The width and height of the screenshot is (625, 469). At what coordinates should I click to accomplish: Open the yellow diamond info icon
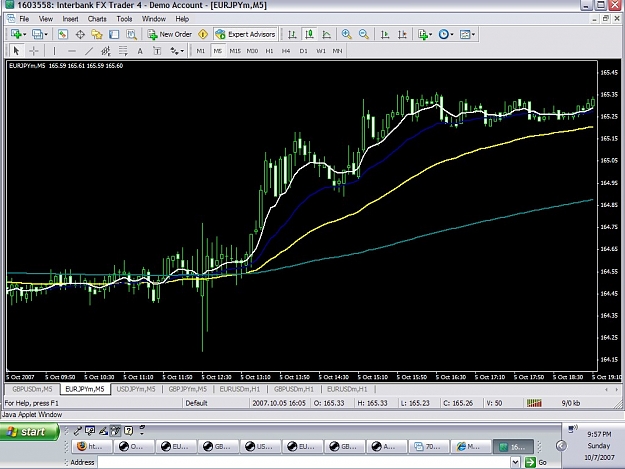(203, 34)
